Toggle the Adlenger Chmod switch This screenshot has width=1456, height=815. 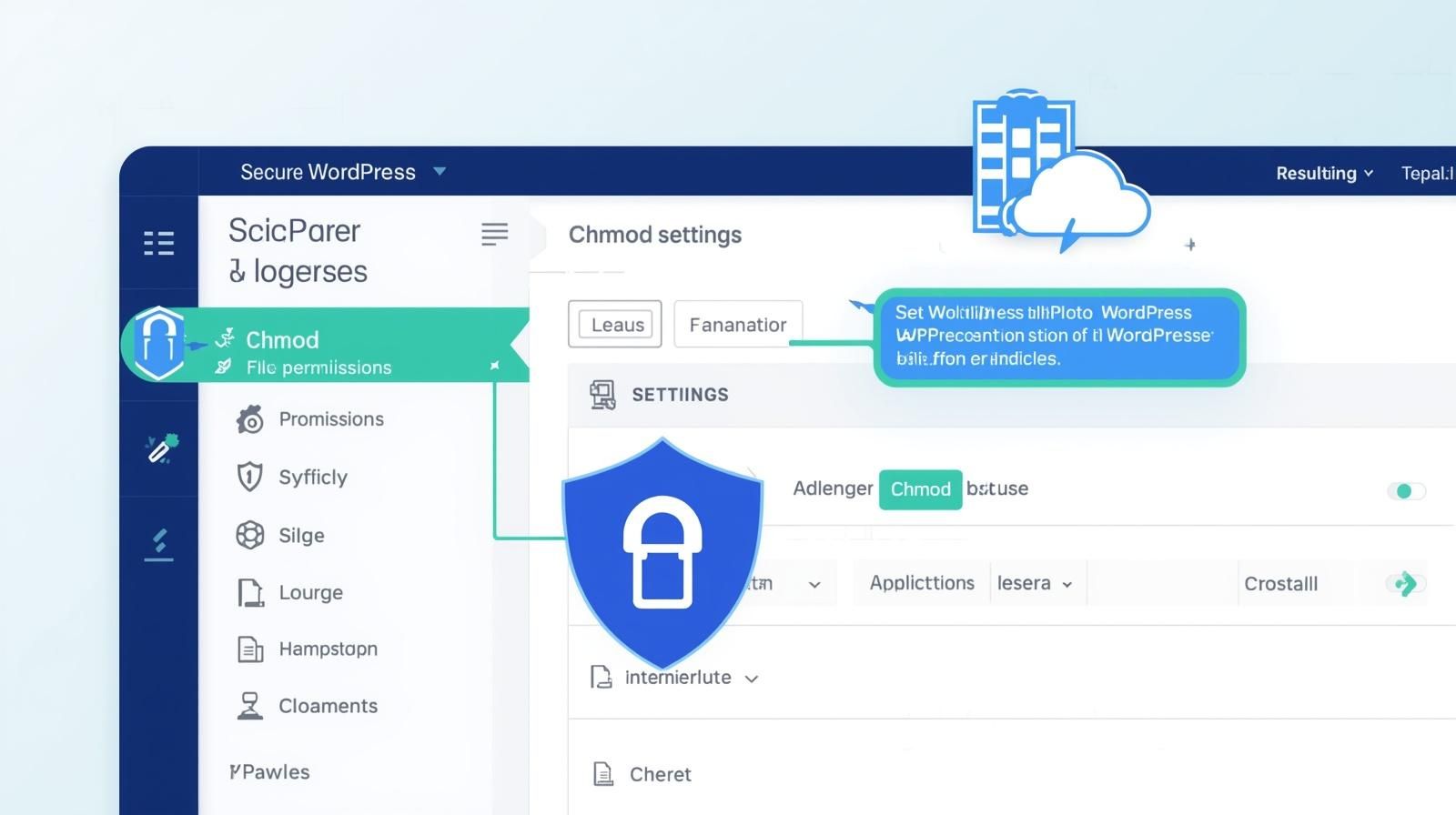coord(1406,491)
